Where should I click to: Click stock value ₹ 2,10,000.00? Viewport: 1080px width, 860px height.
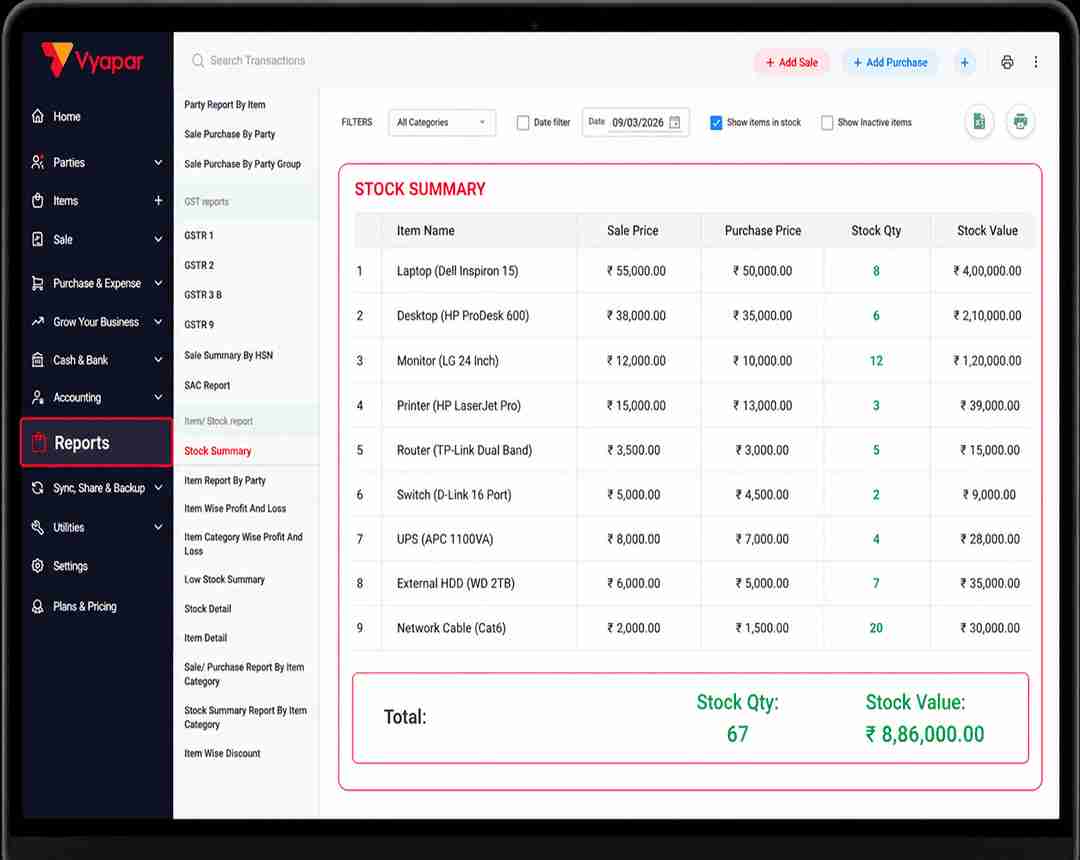[987, 315]
